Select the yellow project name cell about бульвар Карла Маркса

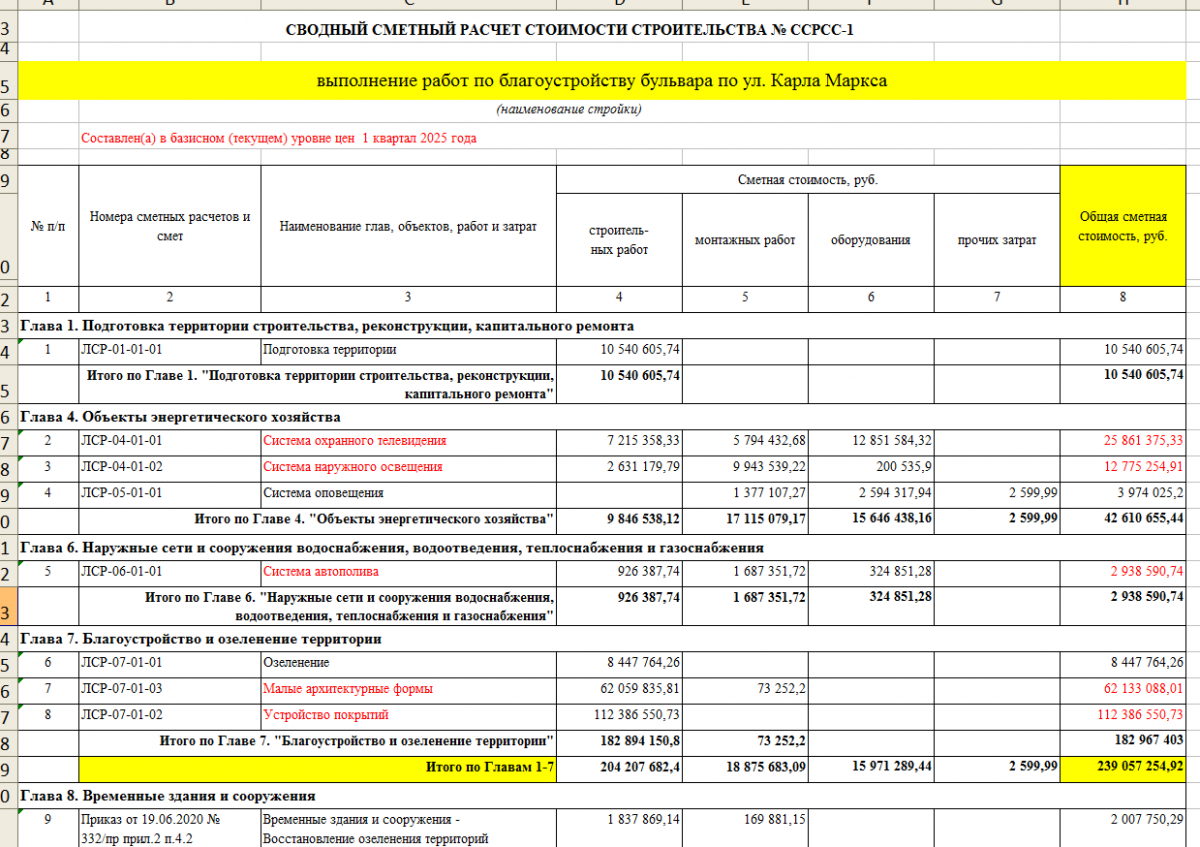[602, 80]
